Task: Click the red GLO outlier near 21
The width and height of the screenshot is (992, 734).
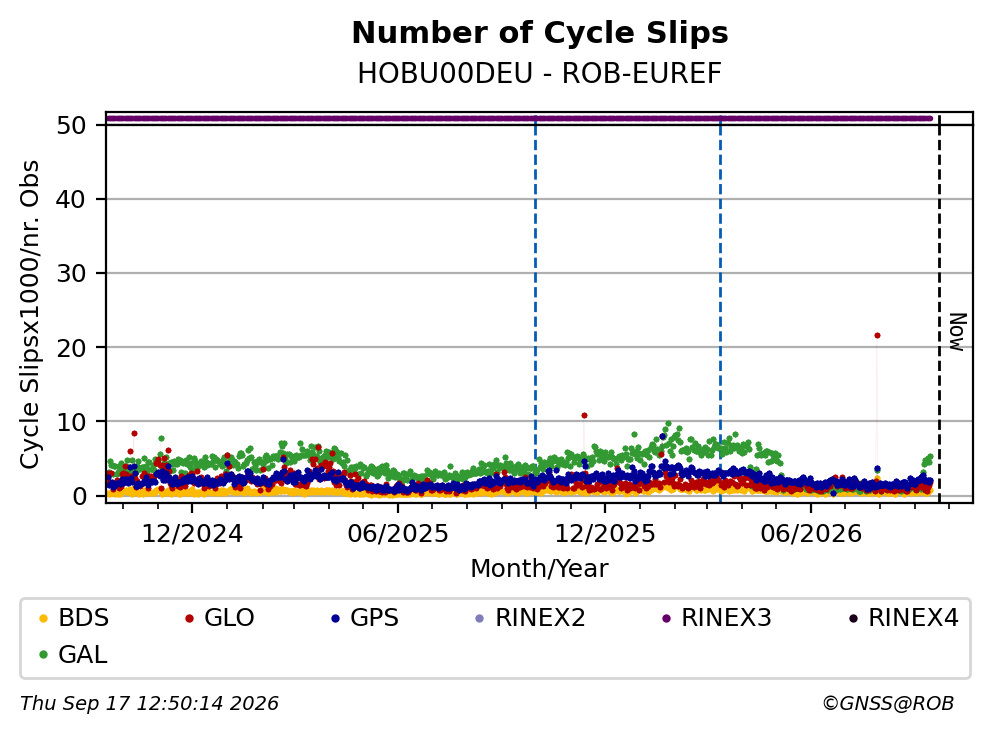Action: click(877, 335)
